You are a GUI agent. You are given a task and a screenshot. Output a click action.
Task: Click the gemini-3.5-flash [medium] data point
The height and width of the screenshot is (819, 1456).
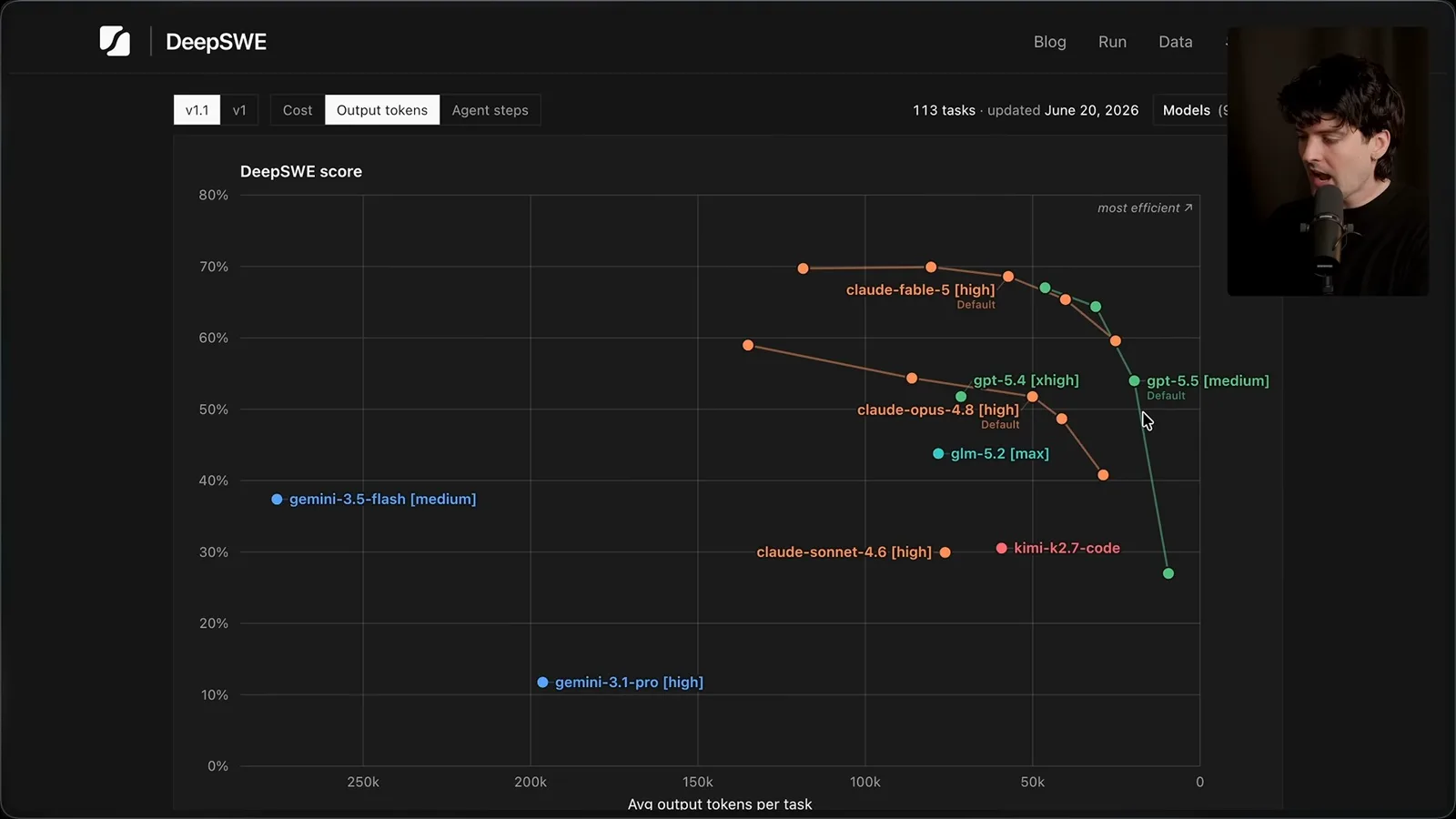point(277,499)
